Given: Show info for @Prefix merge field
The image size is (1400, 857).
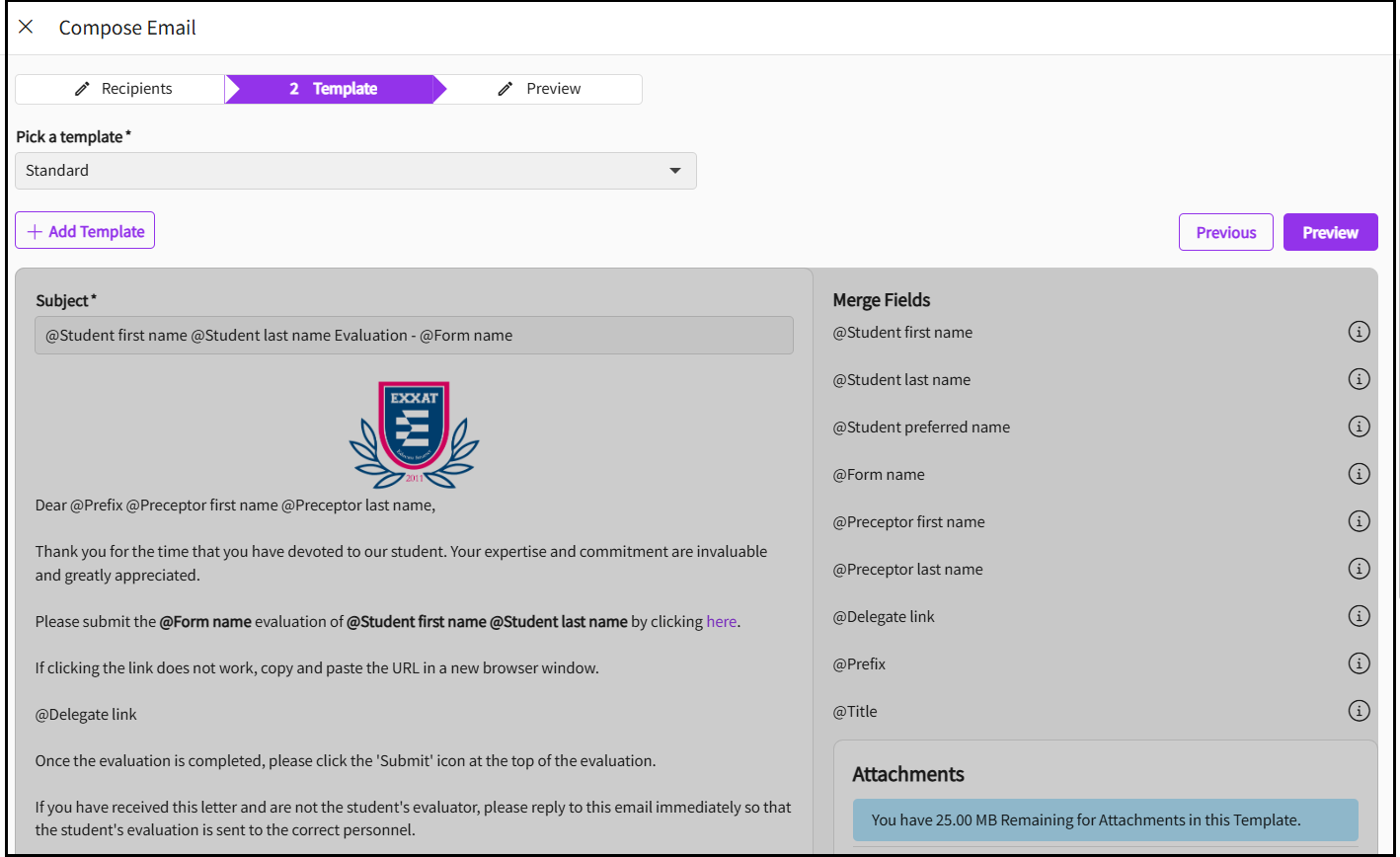Looking at the screenshot, I should pyautogui.click(x=1359, y=663).
